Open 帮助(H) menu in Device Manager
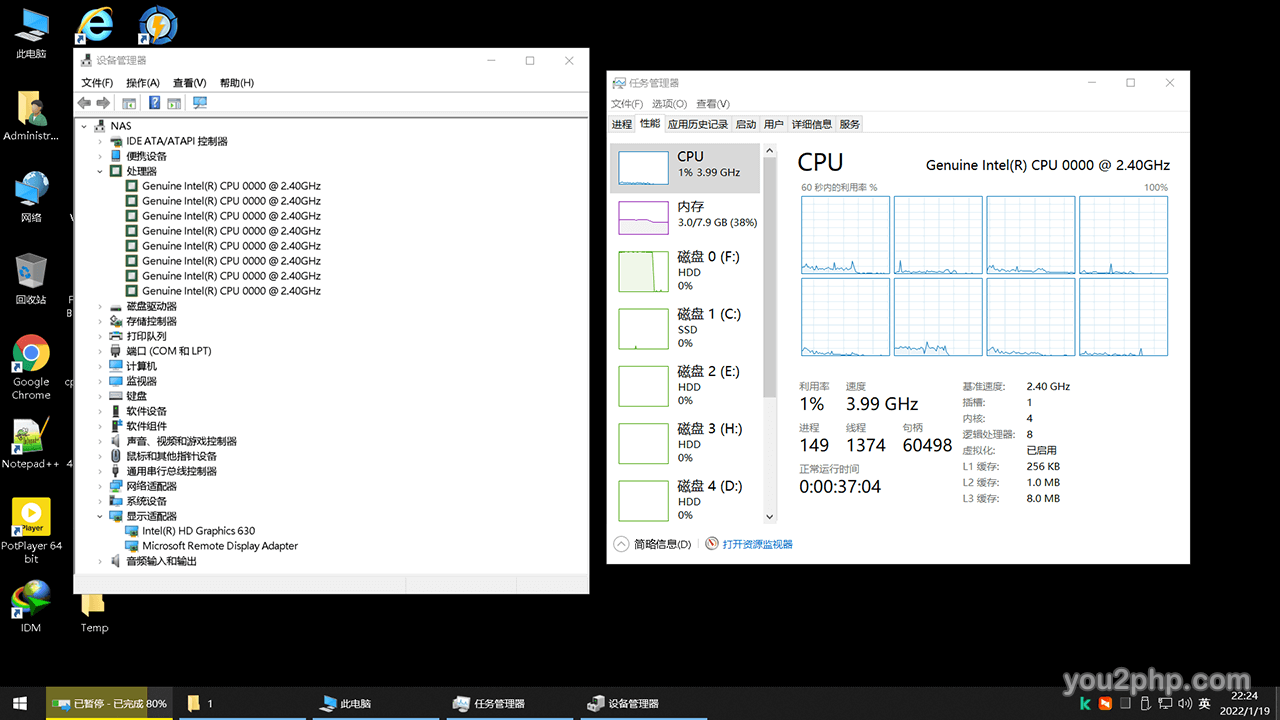The height and width of the screenshot is (720, 1280). click(236, 83)
